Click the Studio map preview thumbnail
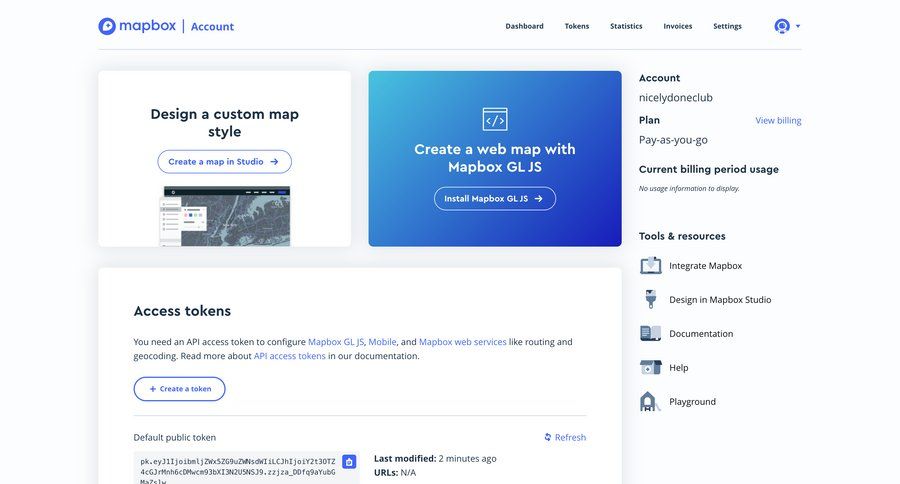900x484 pixels. (x=224, y=216)
